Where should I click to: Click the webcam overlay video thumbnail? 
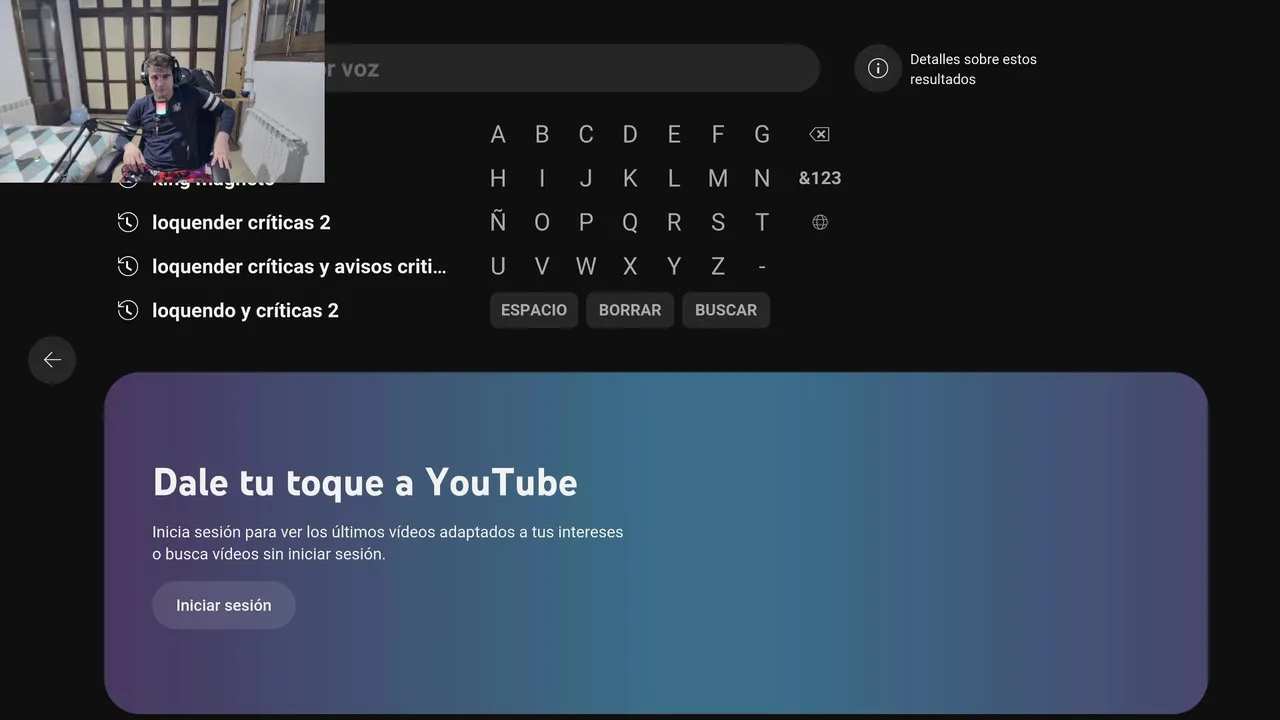pyautogui.click(x=162, y=91)
